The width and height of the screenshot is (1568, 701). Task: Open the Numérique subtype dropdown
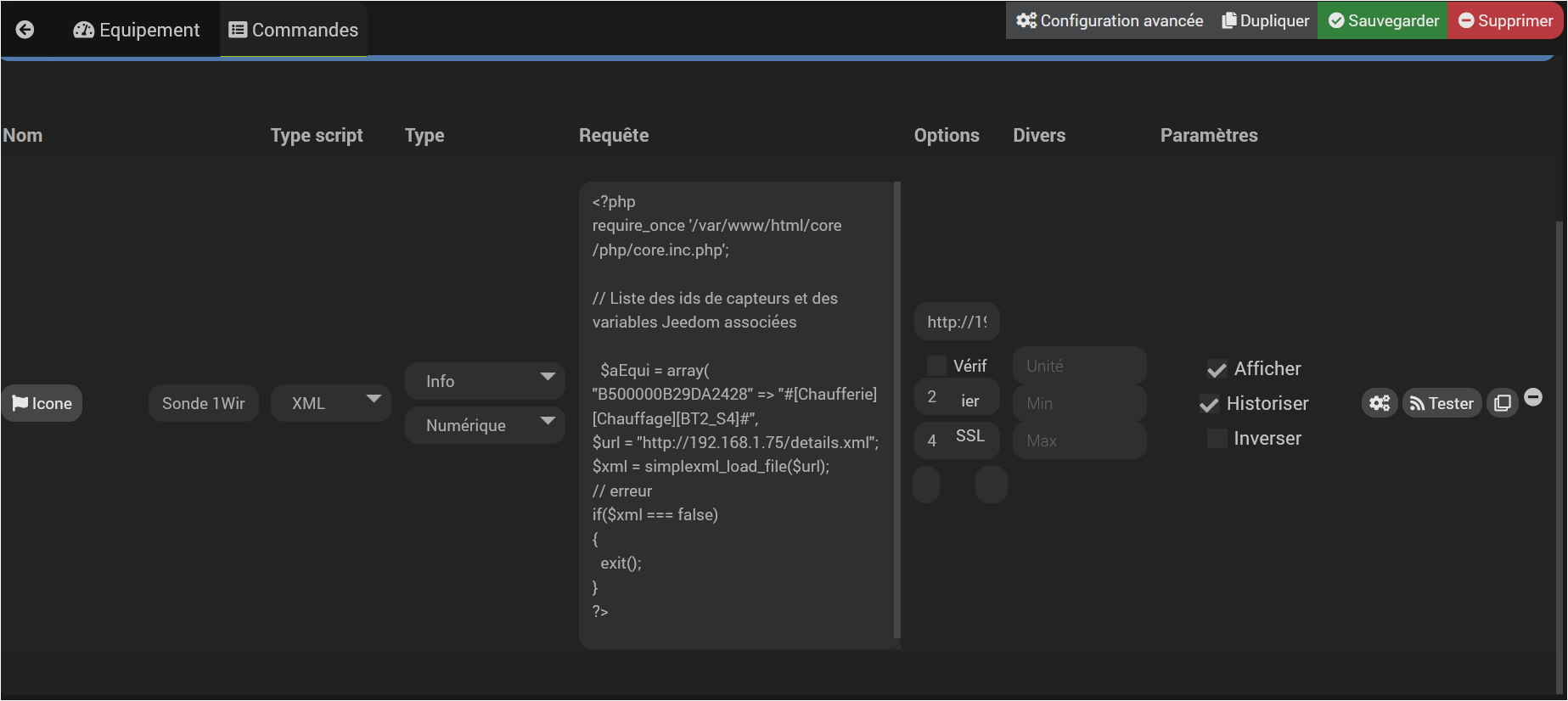coord(485,425)
